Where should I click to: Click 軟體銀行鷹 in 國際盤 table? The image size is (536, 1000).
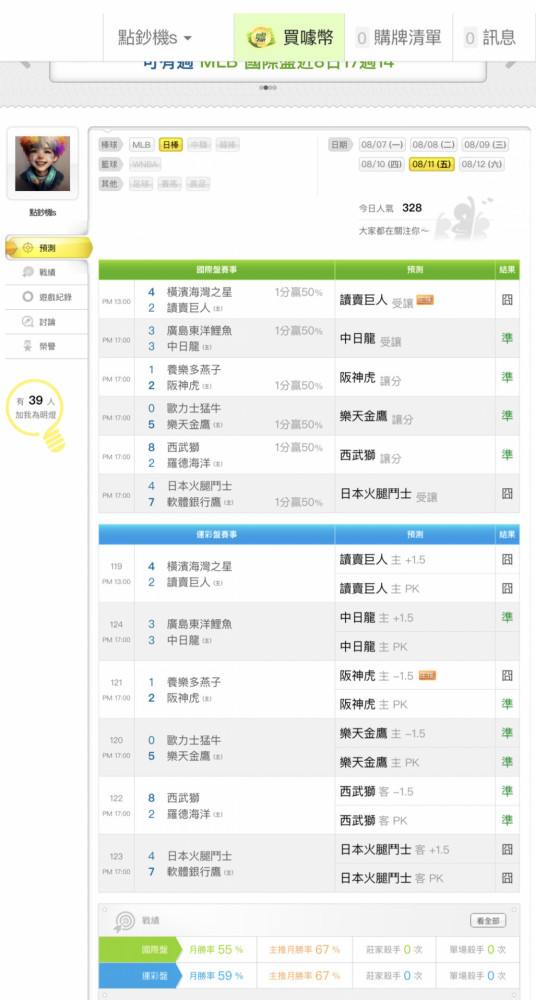pos(194,503)
